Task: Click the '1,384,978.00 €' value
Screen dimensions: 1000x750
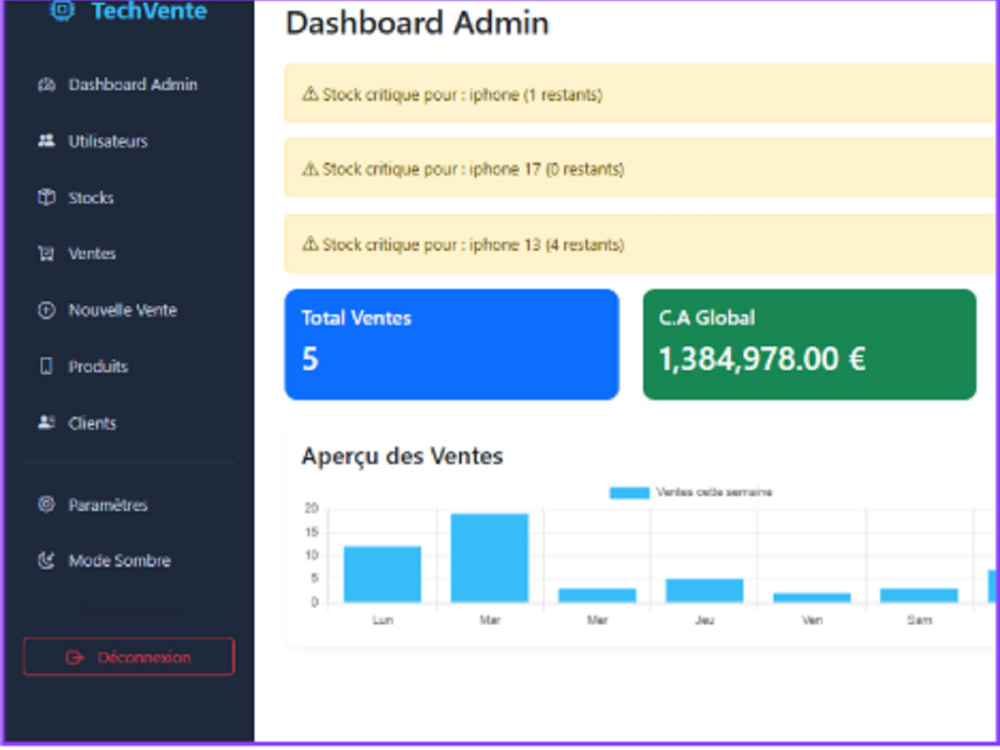Action: pos(762,359)
